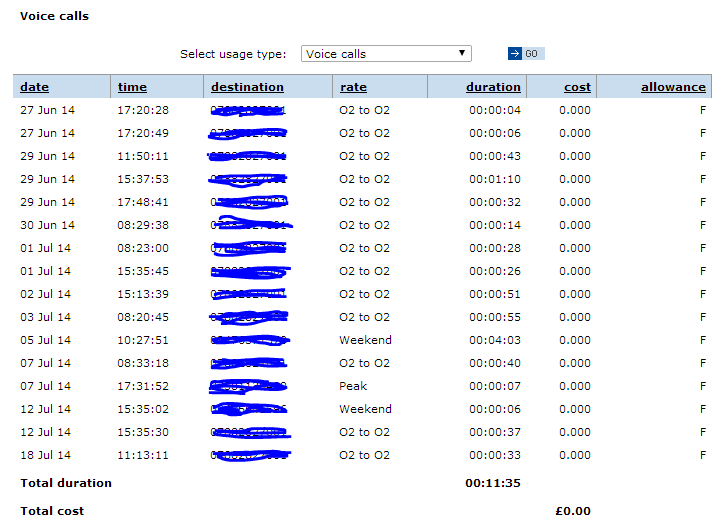
Task: Click the 00:01:10 duration entry
Action: point(495,179)
